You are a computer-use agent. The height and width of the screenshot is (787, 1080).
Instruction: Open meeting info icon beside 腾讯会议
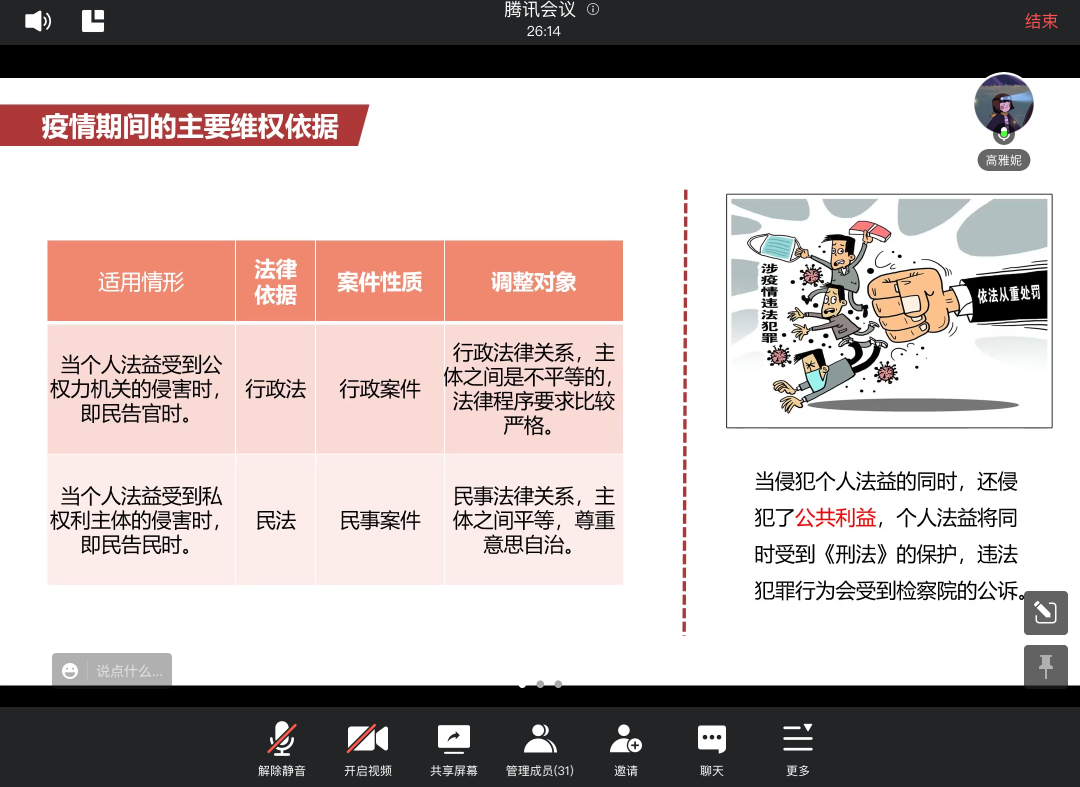593,10
